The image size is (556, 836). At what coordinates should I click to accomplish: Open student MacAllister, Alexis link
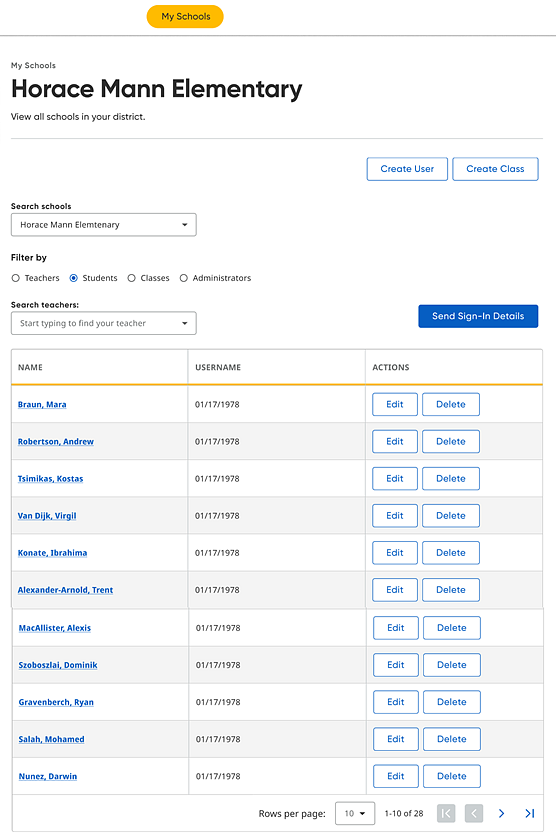click(x=55, y=628)
